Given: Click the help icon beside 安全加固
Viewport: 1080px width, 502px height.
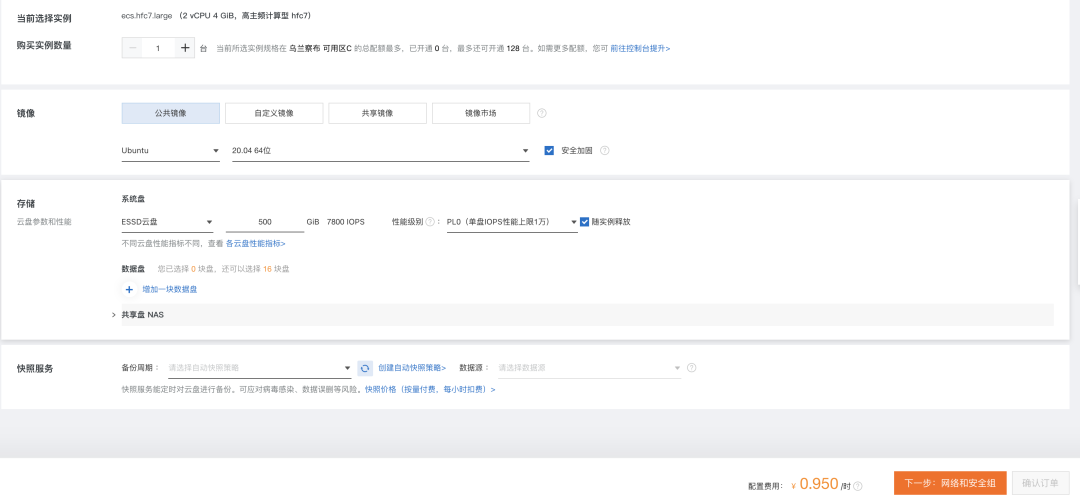Looking at the screenshot, I should (x=605, y=151).
